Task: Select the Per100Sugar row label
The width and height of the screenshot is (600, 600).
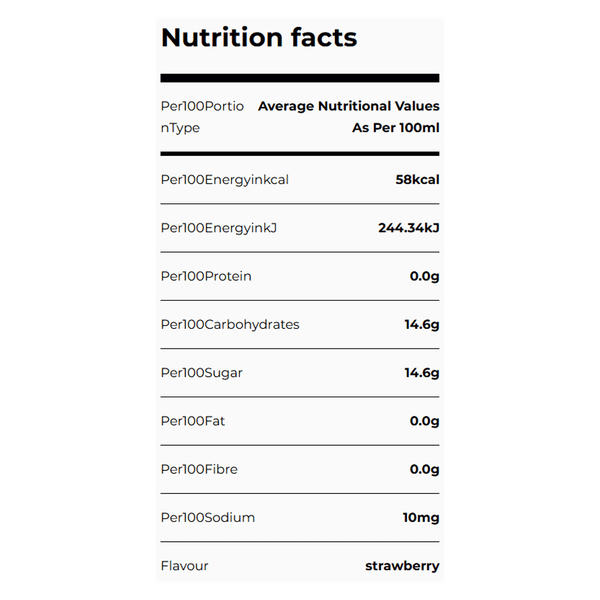Action: point(201,373)
